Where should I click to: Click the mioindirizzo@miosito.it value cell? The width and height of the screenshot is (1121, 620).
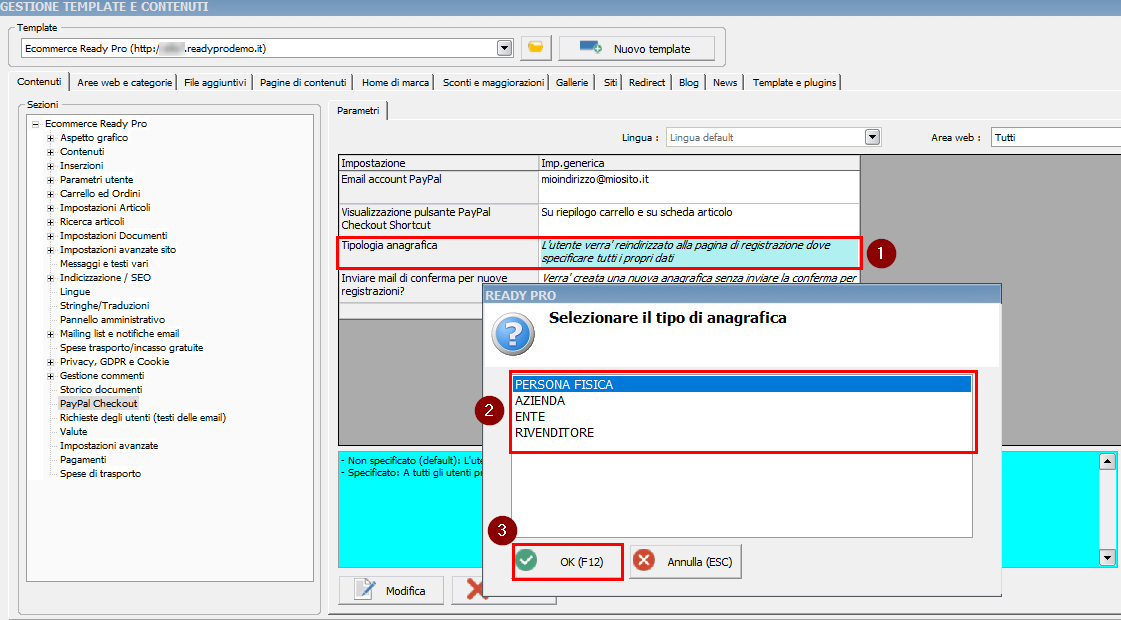(698, 187)
